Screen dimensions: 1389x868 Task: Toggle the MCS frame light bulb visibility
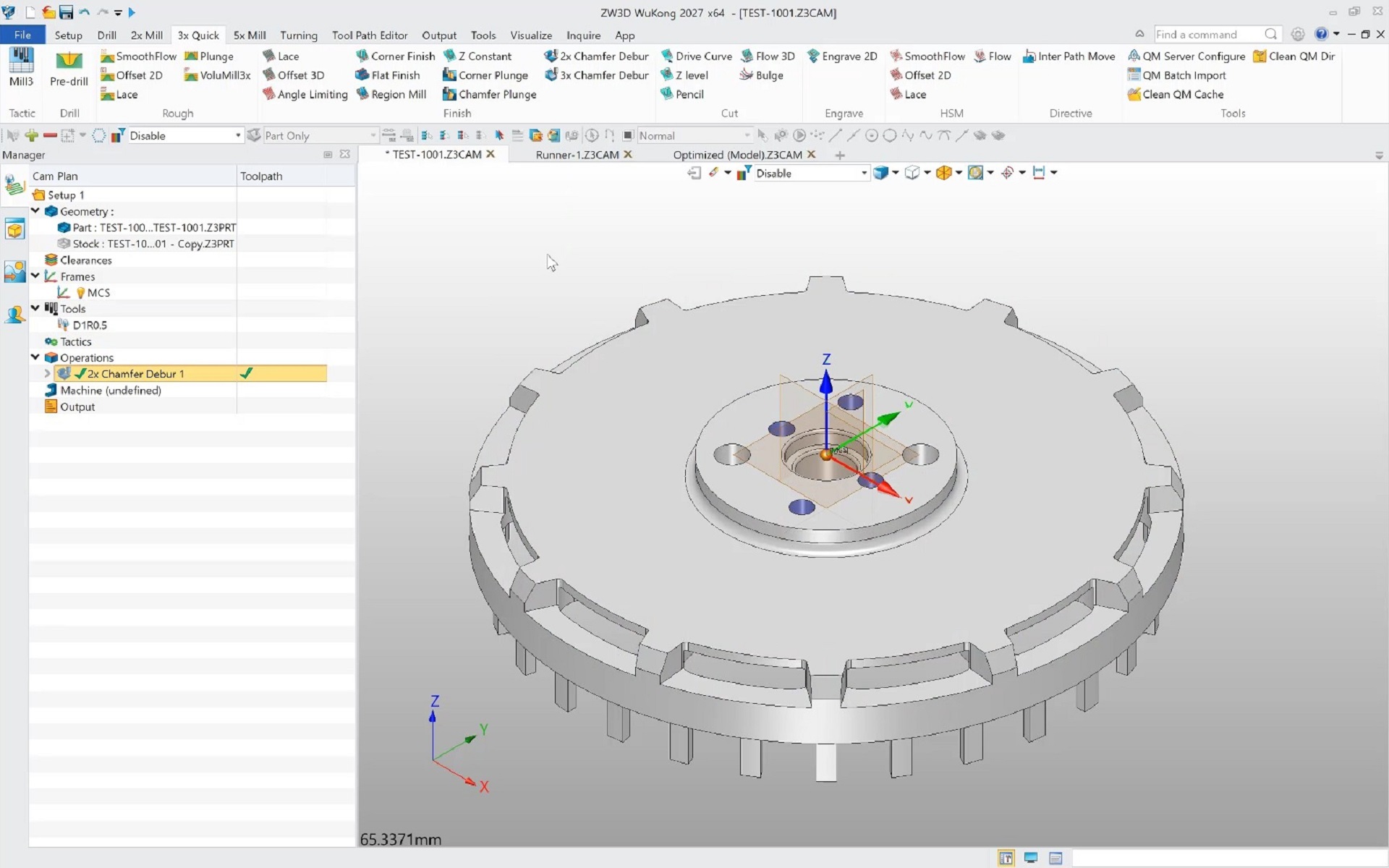coord(80,293)
